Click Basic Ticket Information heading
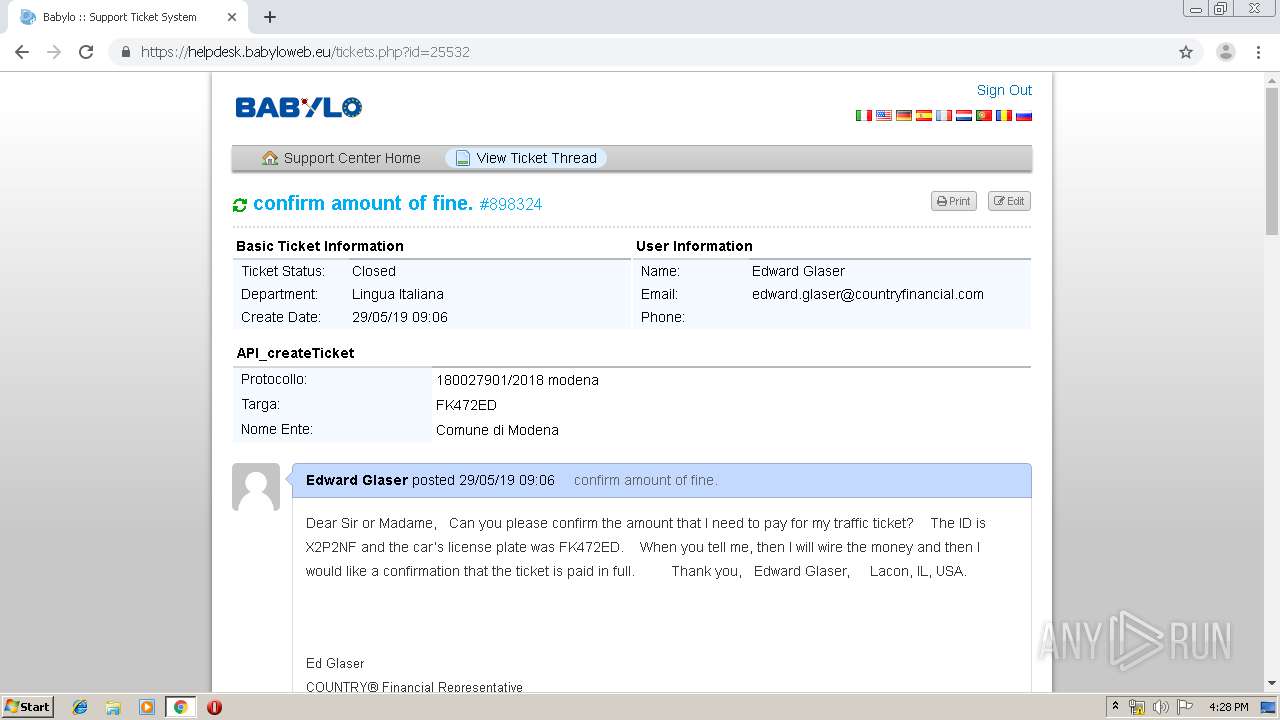The width and height of the screenshot is (1280, 720). (320, 246)
